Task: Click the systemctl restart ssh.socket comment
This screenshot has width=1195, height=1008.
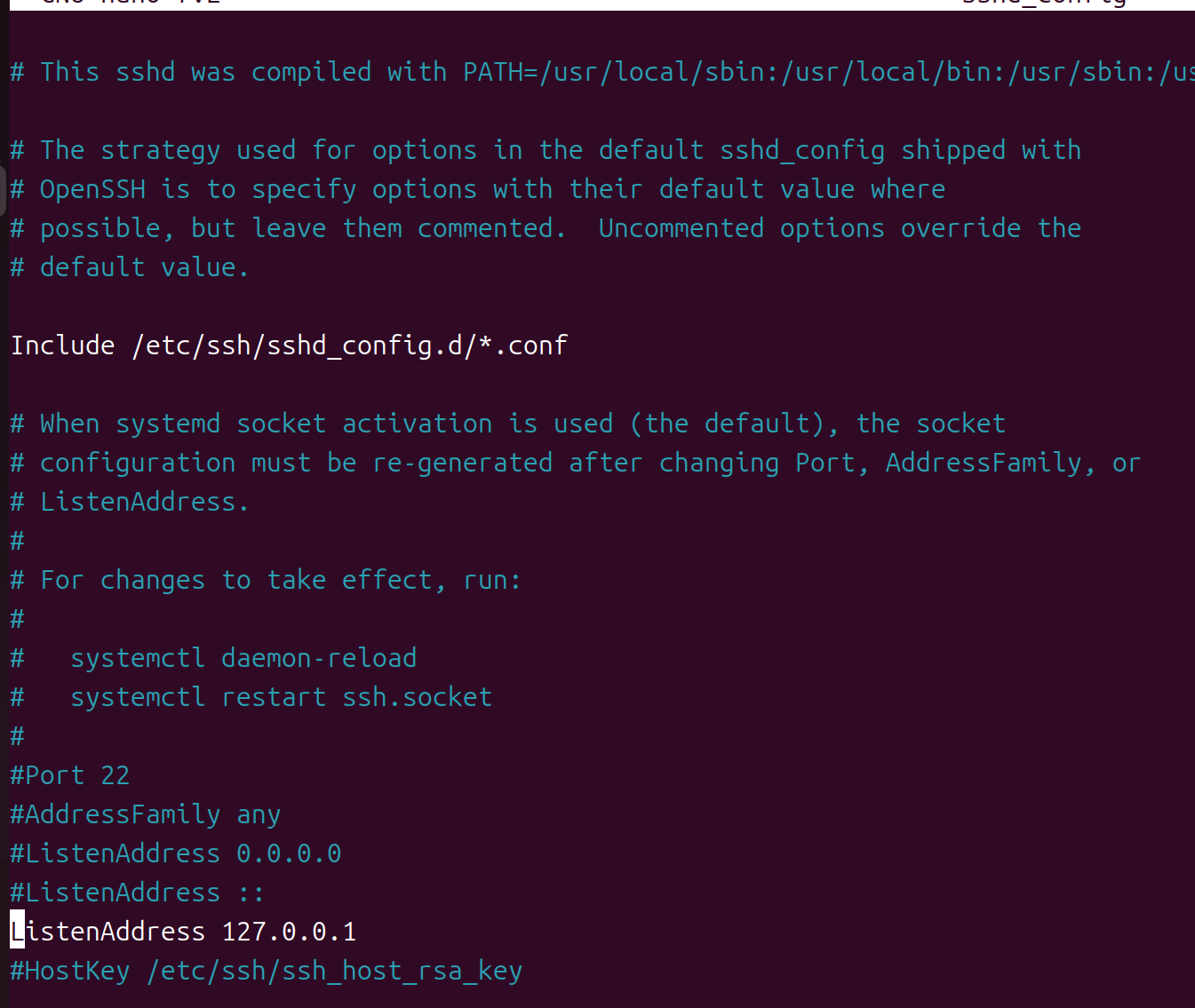Action: pyautogui.click(x=282, y=697)
